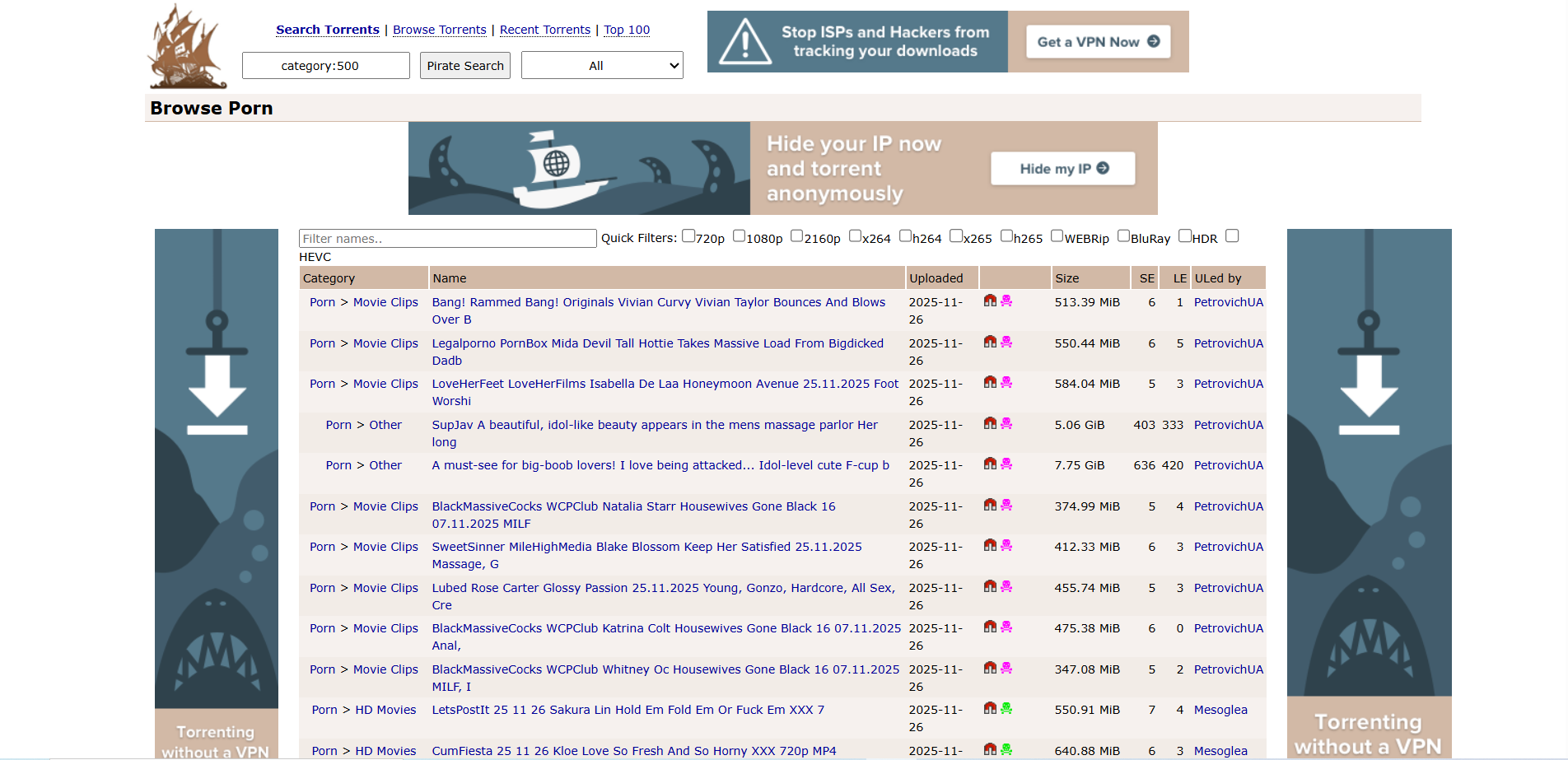Click skull icon in 374.99 MiB row
This screenshot has height=760, width=1568.
[x=1006, y=505]
